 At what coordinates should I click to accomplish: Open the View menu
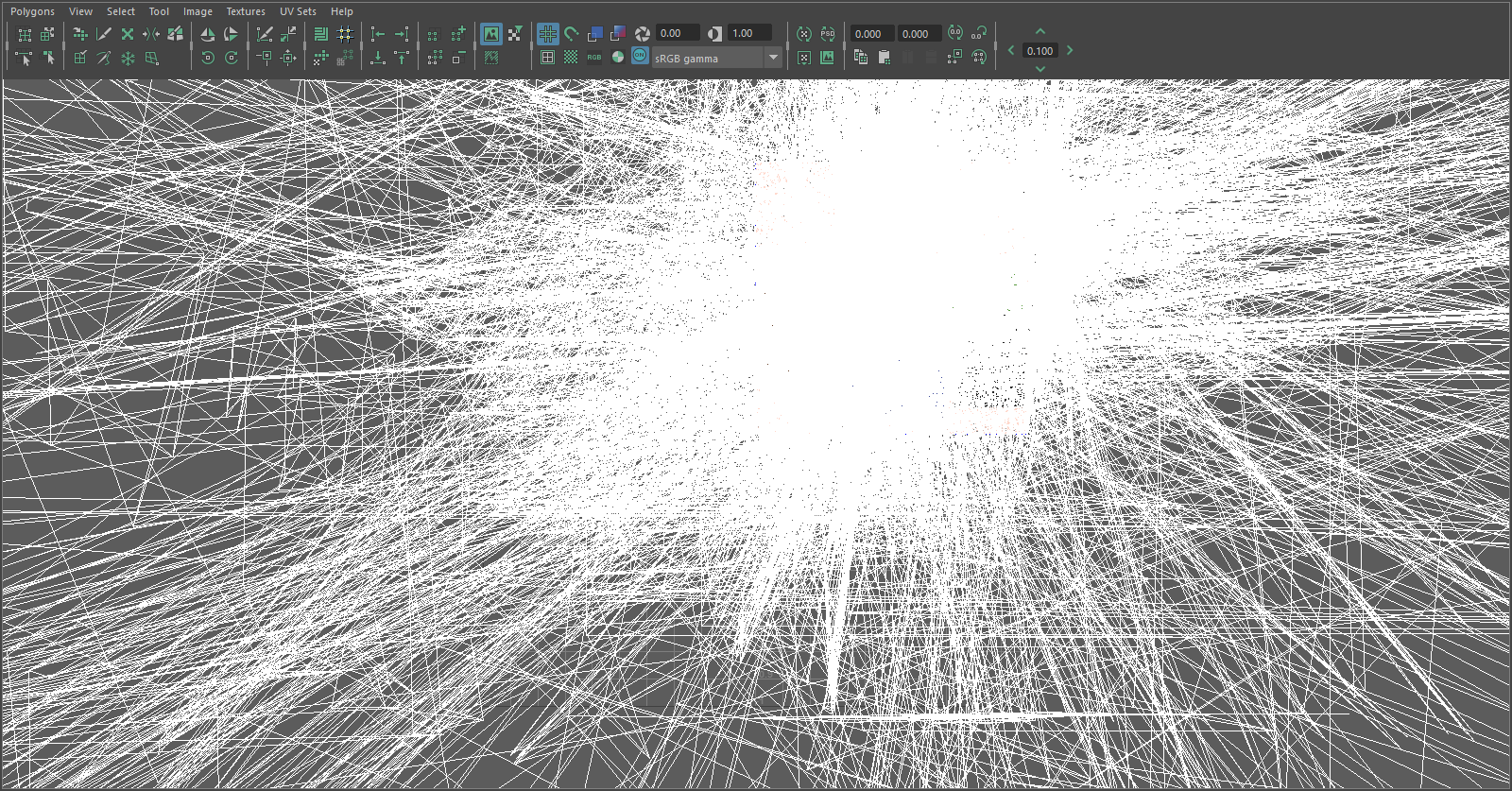click(80, 11)
